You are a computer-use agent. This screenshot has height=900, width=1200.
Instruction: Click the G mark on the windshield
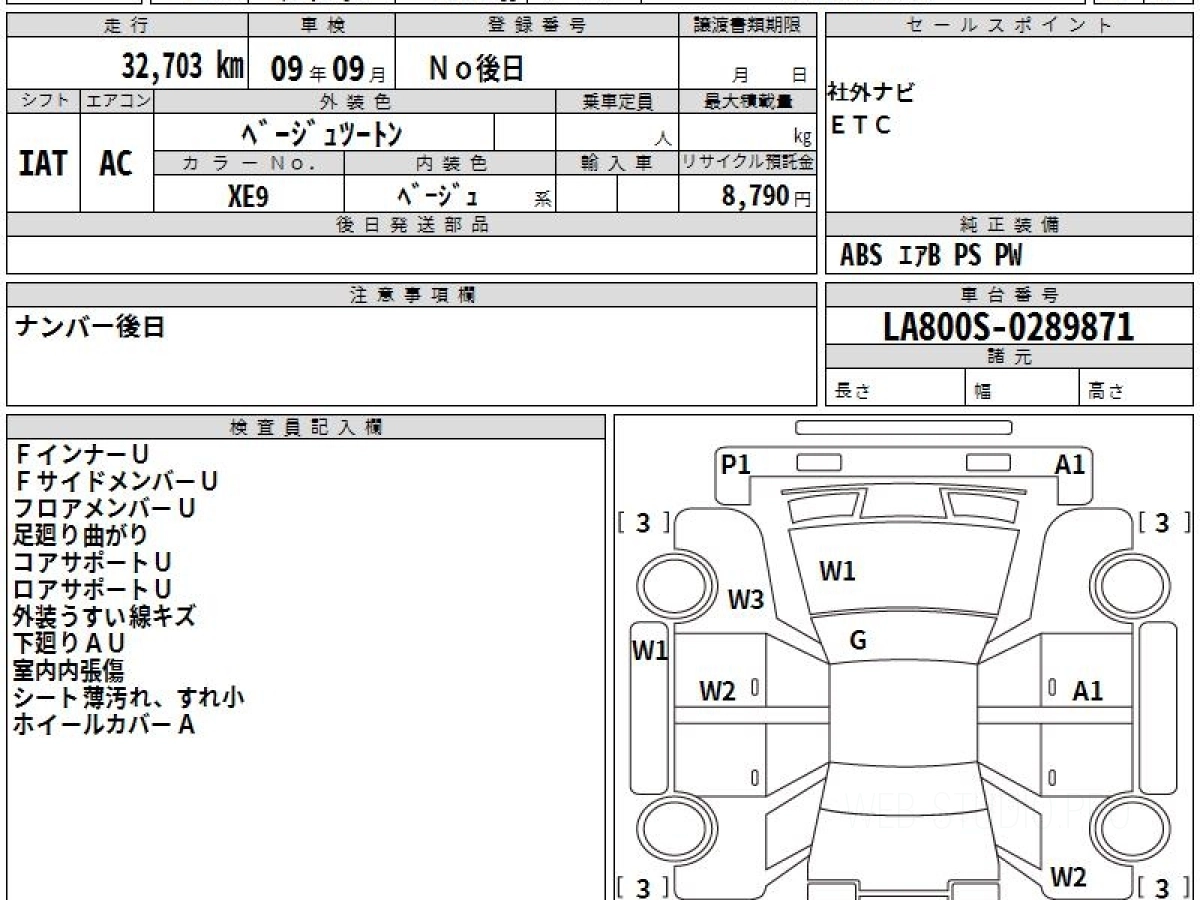click(857, 641)
